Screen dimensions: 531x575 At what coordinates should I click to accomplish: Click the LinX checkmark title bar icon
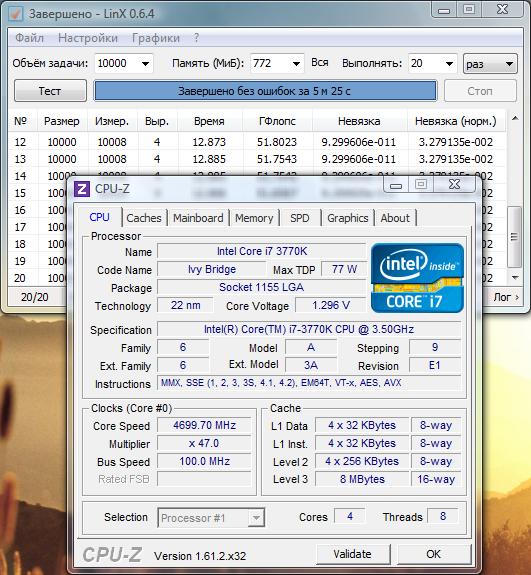click(16, 14)
